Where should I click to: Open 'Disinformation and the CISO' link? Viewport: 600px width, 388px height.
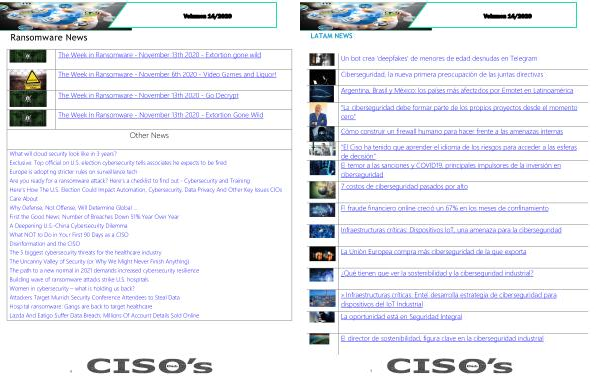point(45,244)
